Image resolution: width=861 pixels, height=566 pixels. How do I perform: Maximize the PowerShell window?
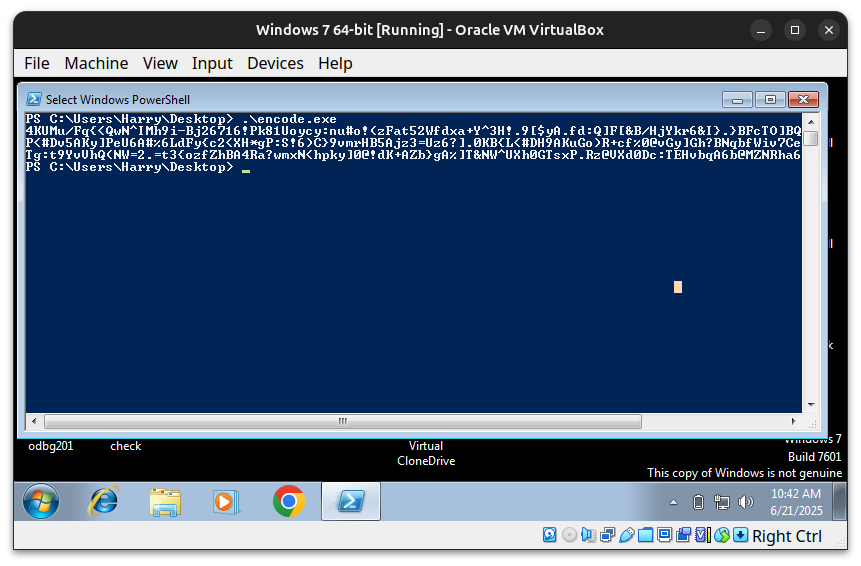coord(770,99)
